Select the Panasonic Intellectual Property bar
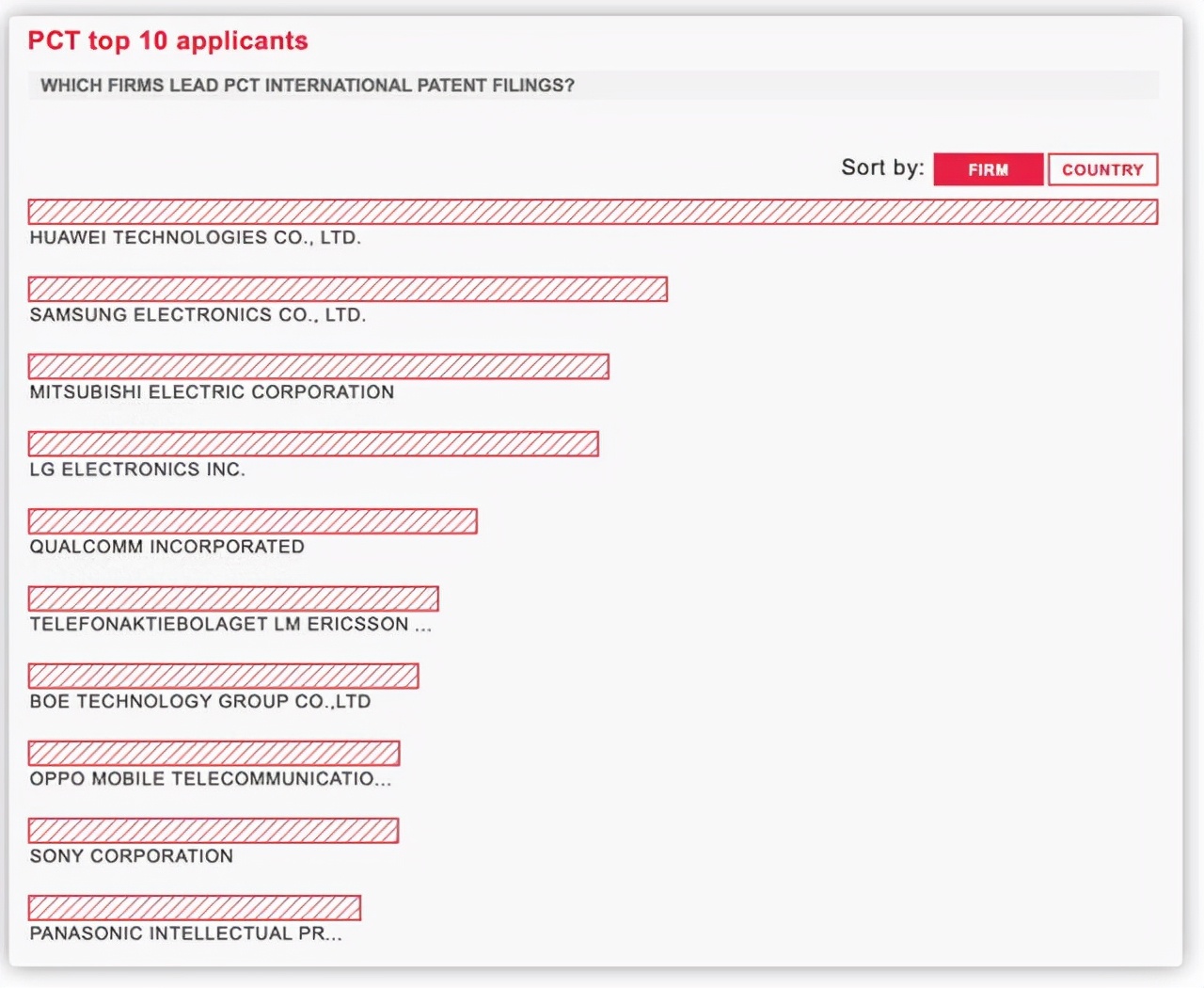 [x=195, y=907]
